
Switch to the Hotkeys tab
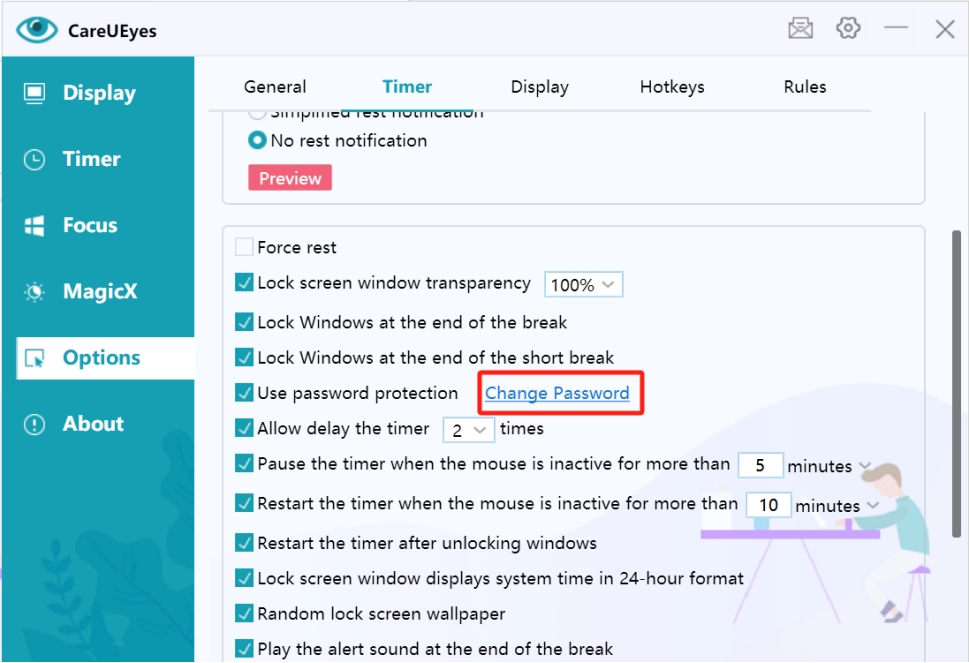[x=672, y=87]
